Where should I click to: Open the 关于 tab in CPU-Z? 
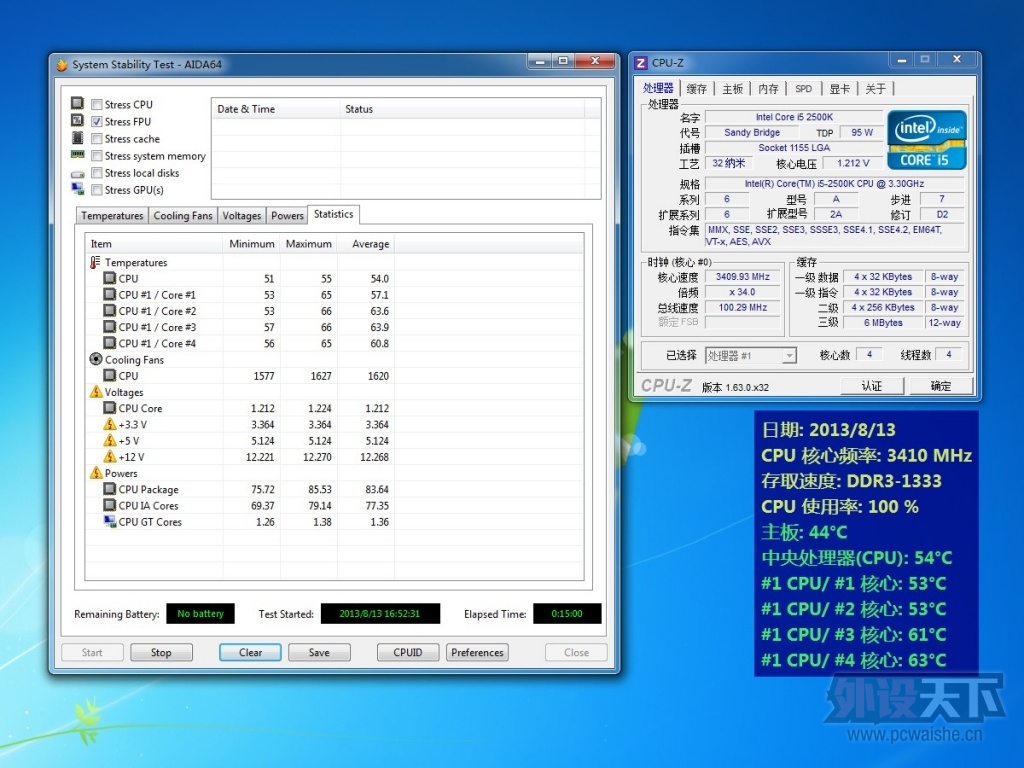(x=876, y=89)
